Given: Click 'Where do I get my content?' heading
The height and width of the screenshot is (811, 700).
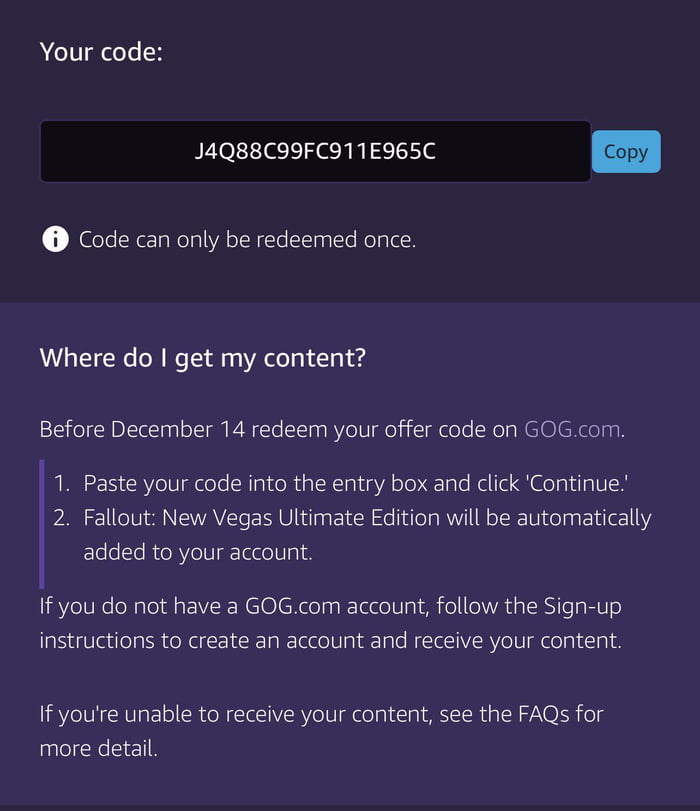Looking at the screenshot, I should tap(203, 357).
